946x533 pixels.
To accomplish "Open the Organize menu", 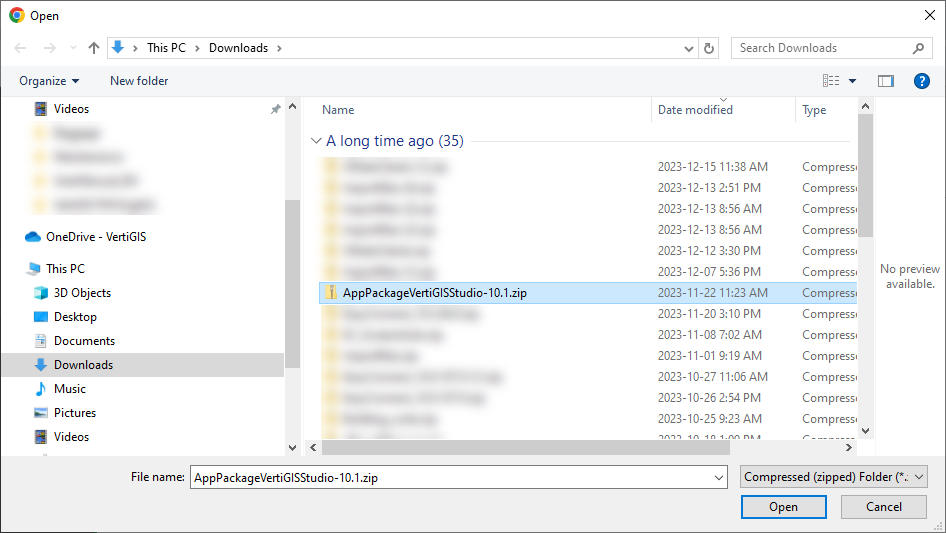I will click(49, 81).
